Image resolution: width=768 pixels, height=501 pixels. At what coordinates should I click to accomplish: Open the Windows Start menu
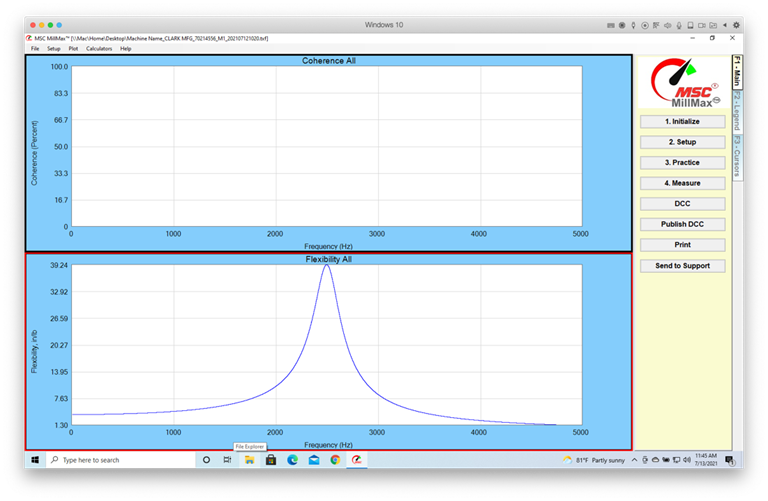(x=35, y=460)
